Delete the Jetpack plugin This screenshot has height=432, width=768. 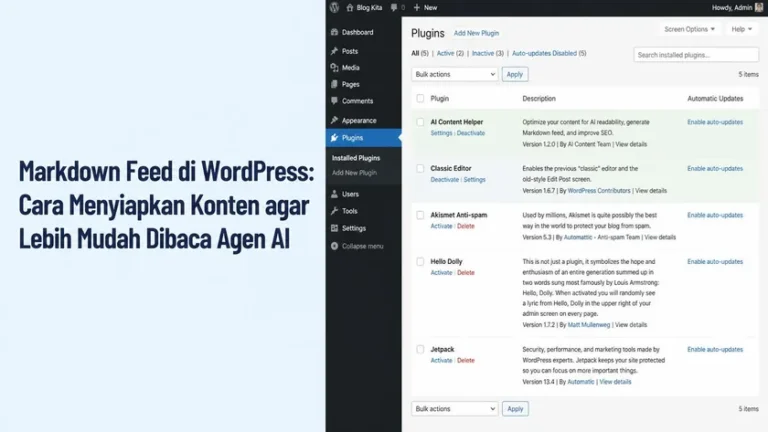[x=466, y=360]
